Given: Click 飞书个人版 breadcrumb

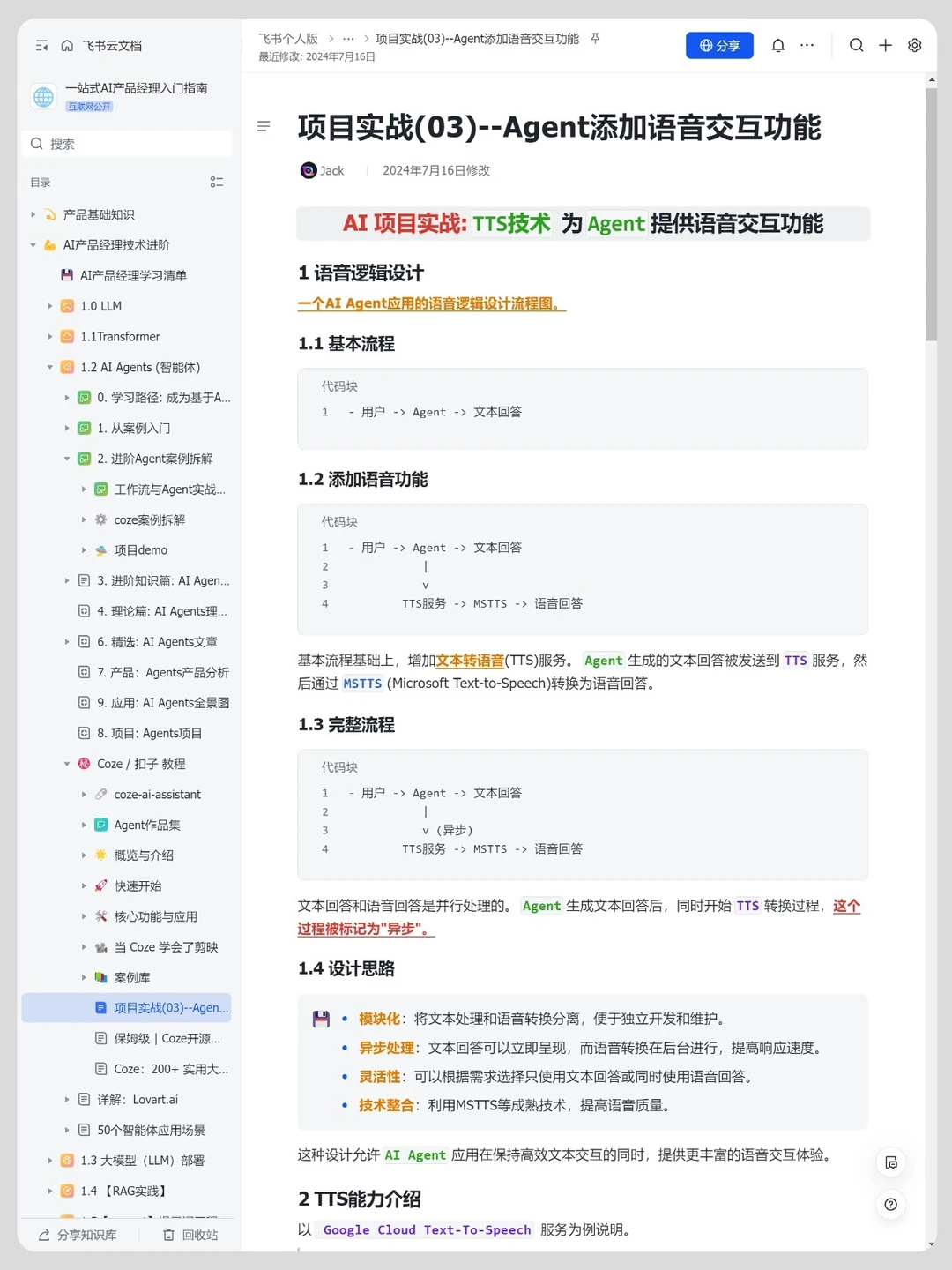Looking at the screenshot, I should click(x=288, y=39).
